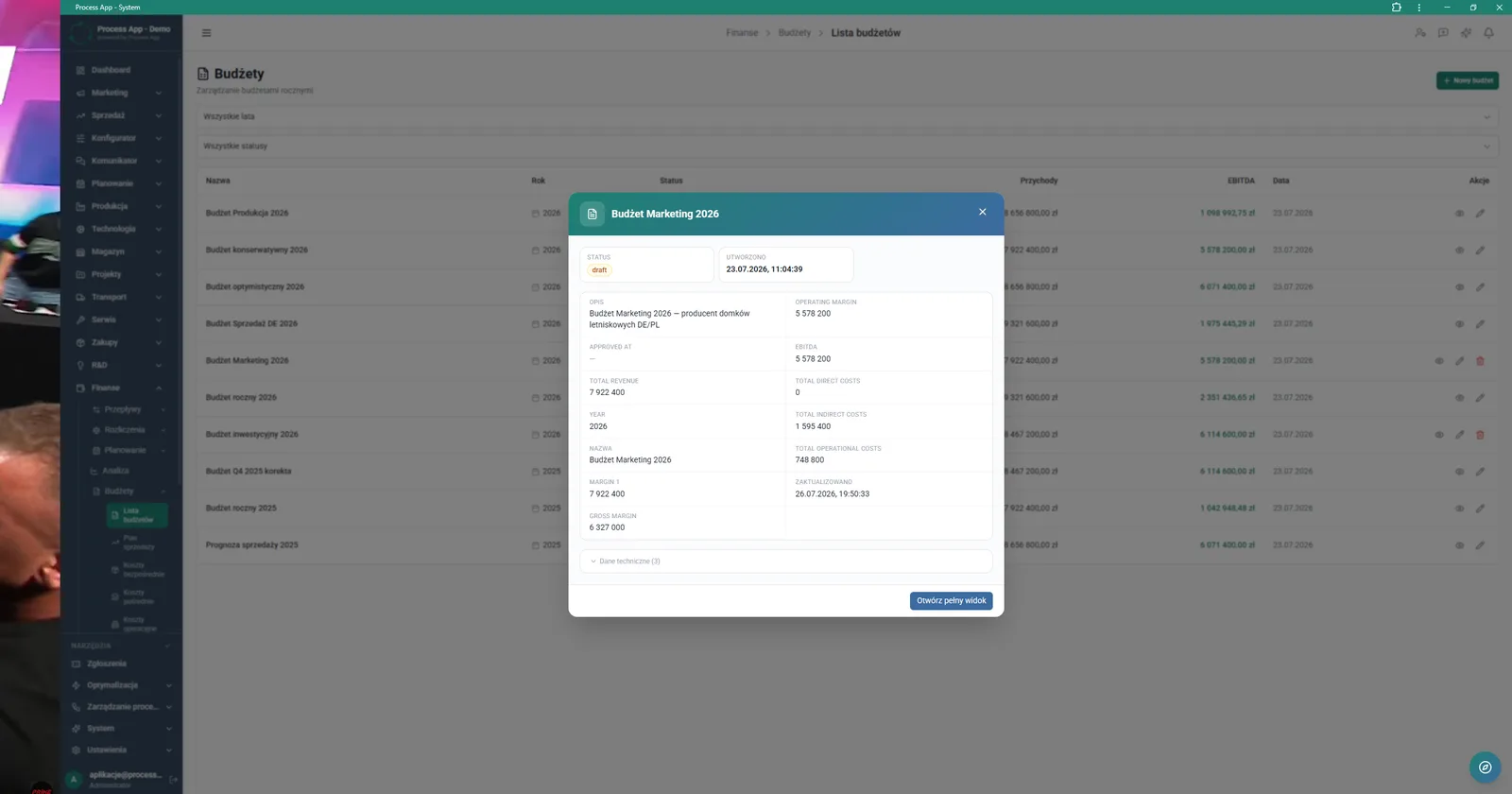Click the 'Nowy budżet' button

click(x=1468, y=80)
